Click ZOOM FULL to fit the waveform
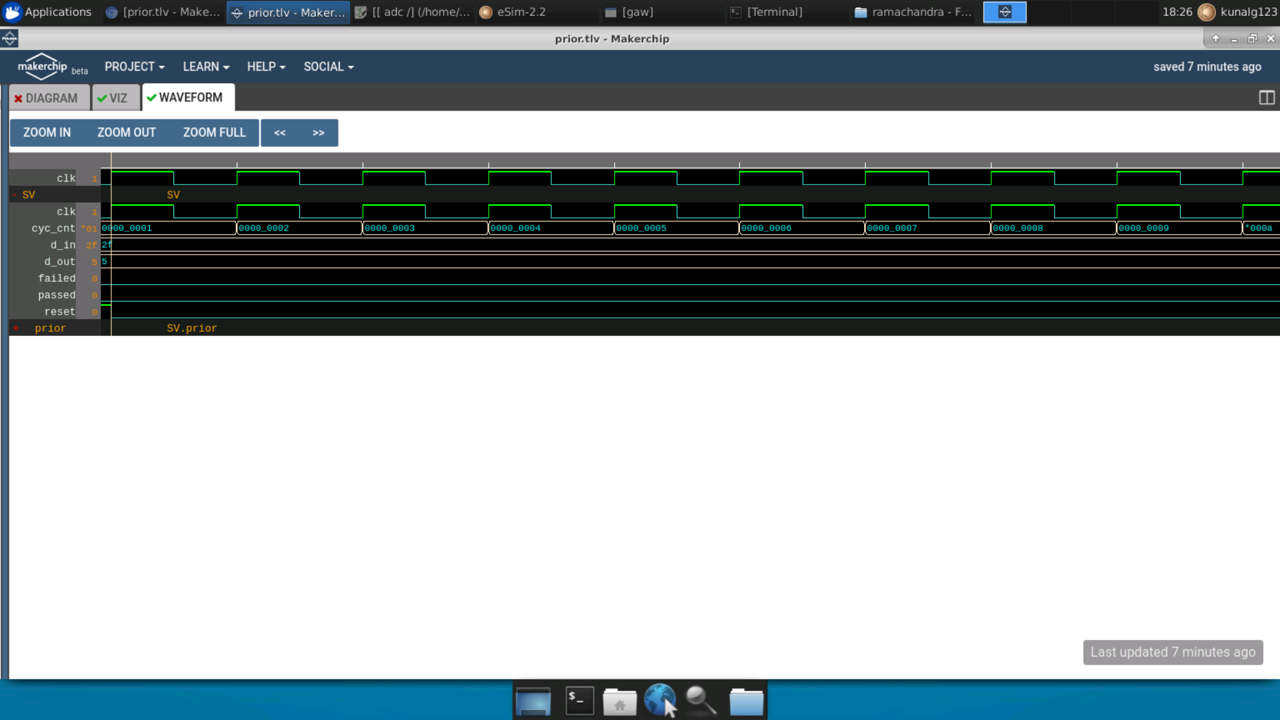 click(214, 132)
